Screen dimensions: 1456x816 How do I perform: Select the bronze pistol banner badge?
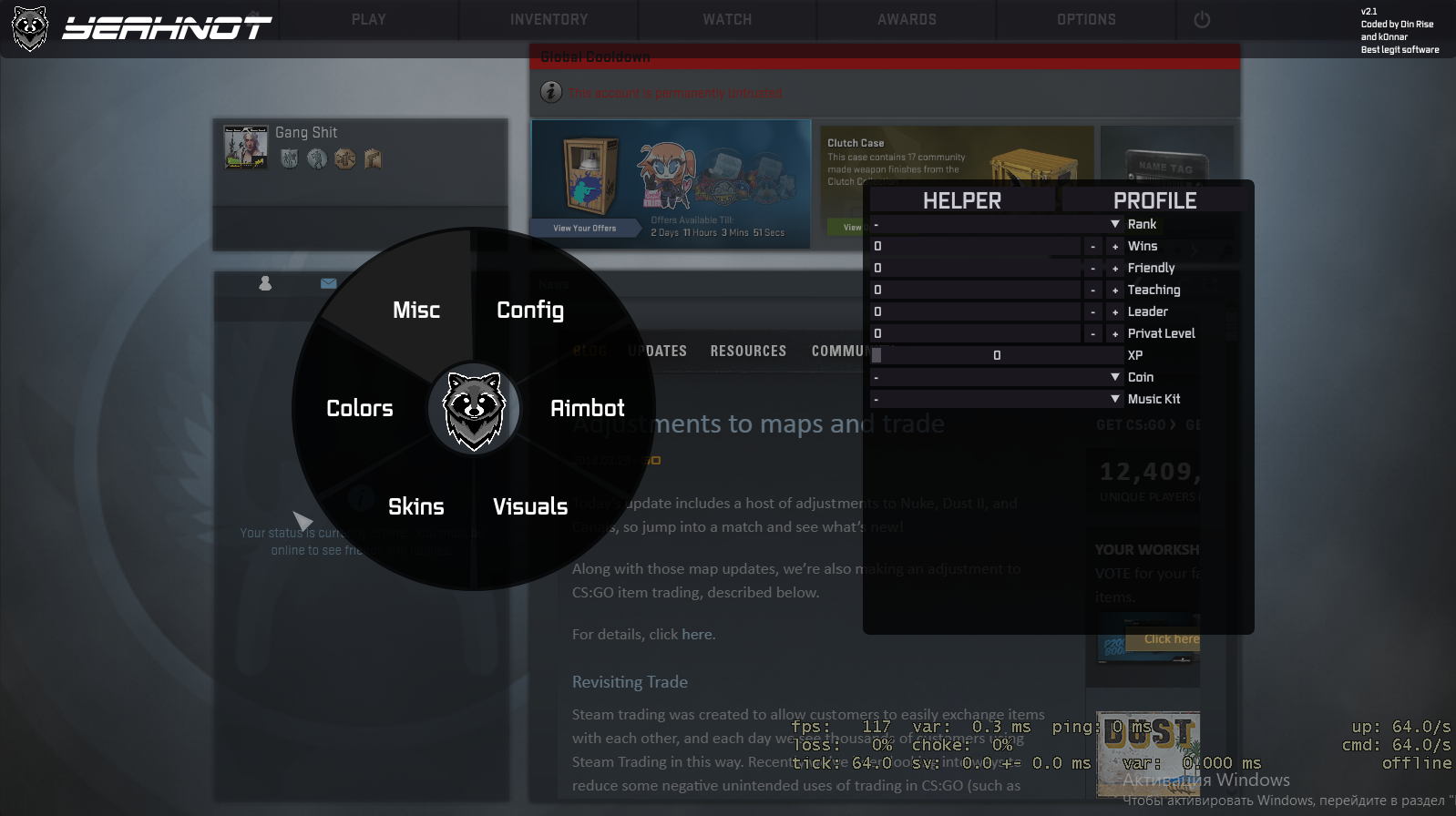pyautogui.click(x=373, y=158)
